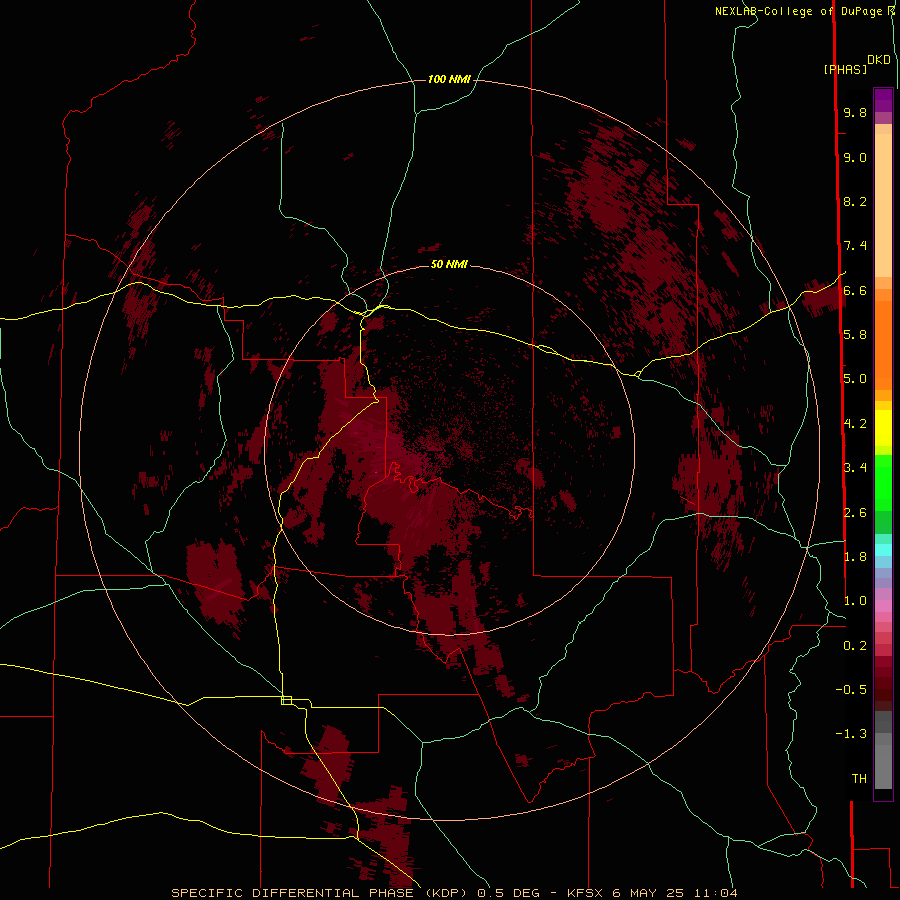The width and height of the screenshot is (900, 900).
Task: Click the 1.0 value on the color scale
Action: [x=855, y=601]
